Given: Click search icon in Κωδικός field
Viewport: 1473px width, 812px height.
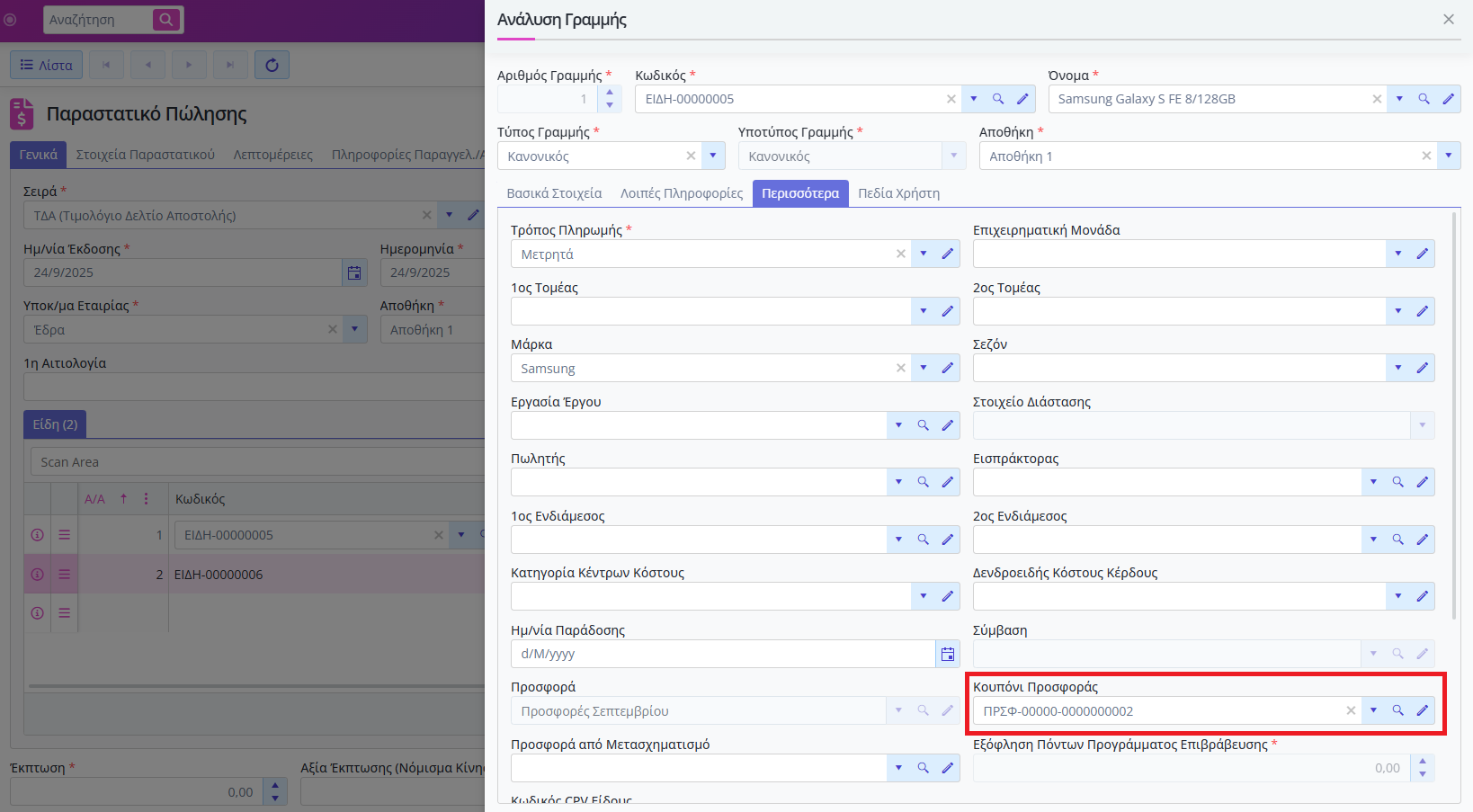Looking at the screenshot, I should (998, 99).
